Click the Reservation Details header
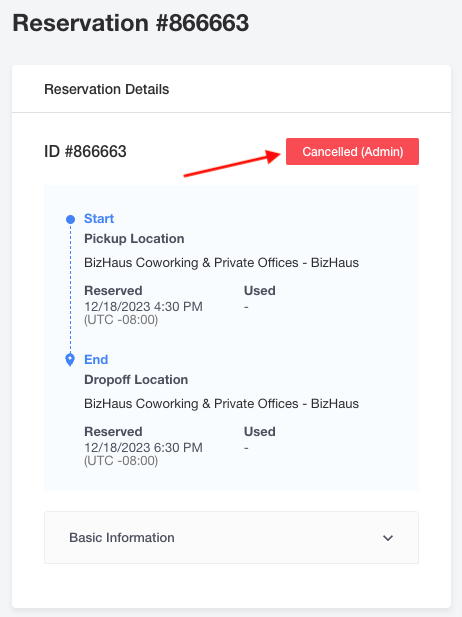This screenshot has height=617, width=462. [x=107, y=89]
